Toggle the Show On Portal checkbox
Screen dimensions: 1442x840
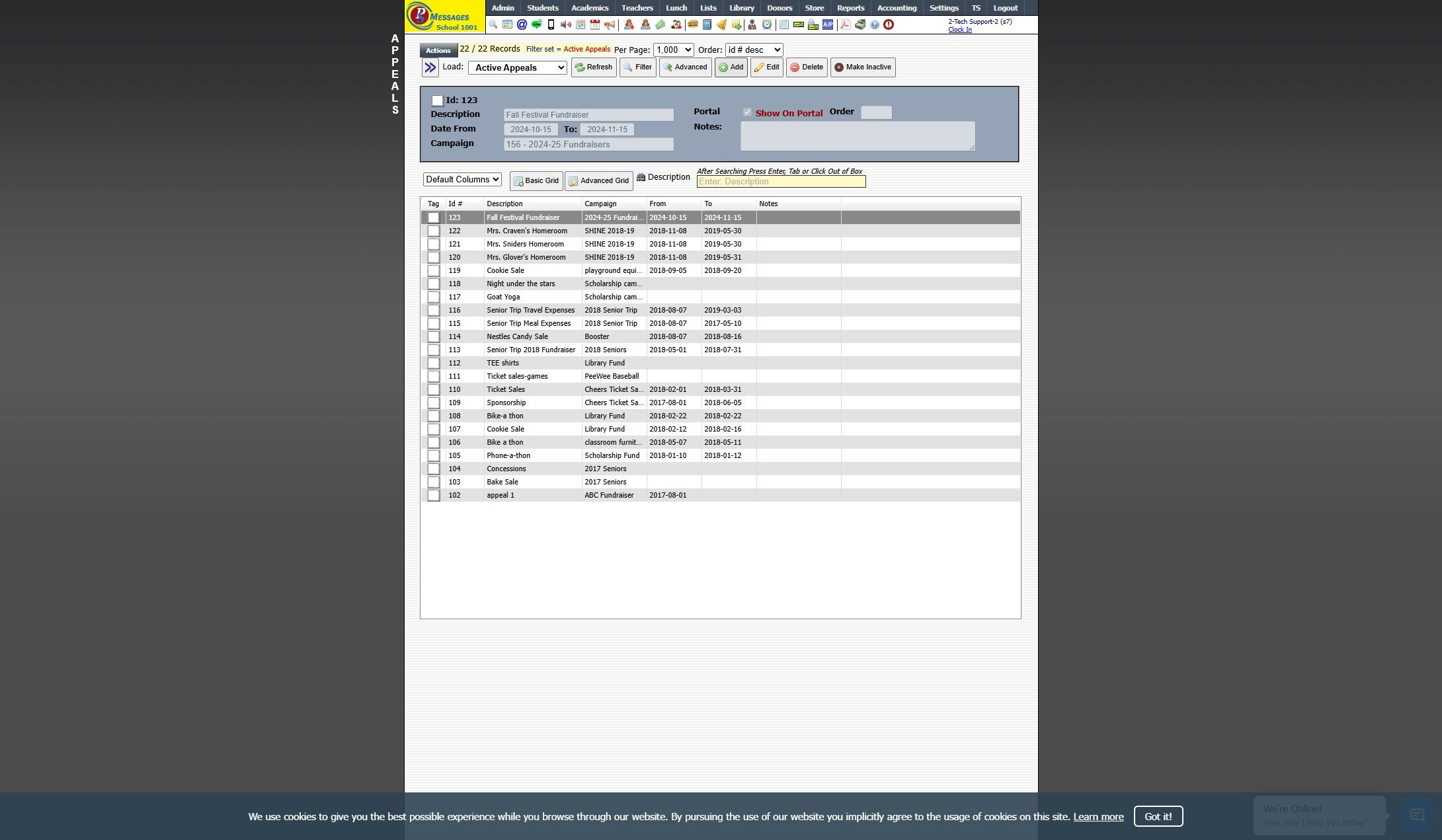(x=747, y=112)
